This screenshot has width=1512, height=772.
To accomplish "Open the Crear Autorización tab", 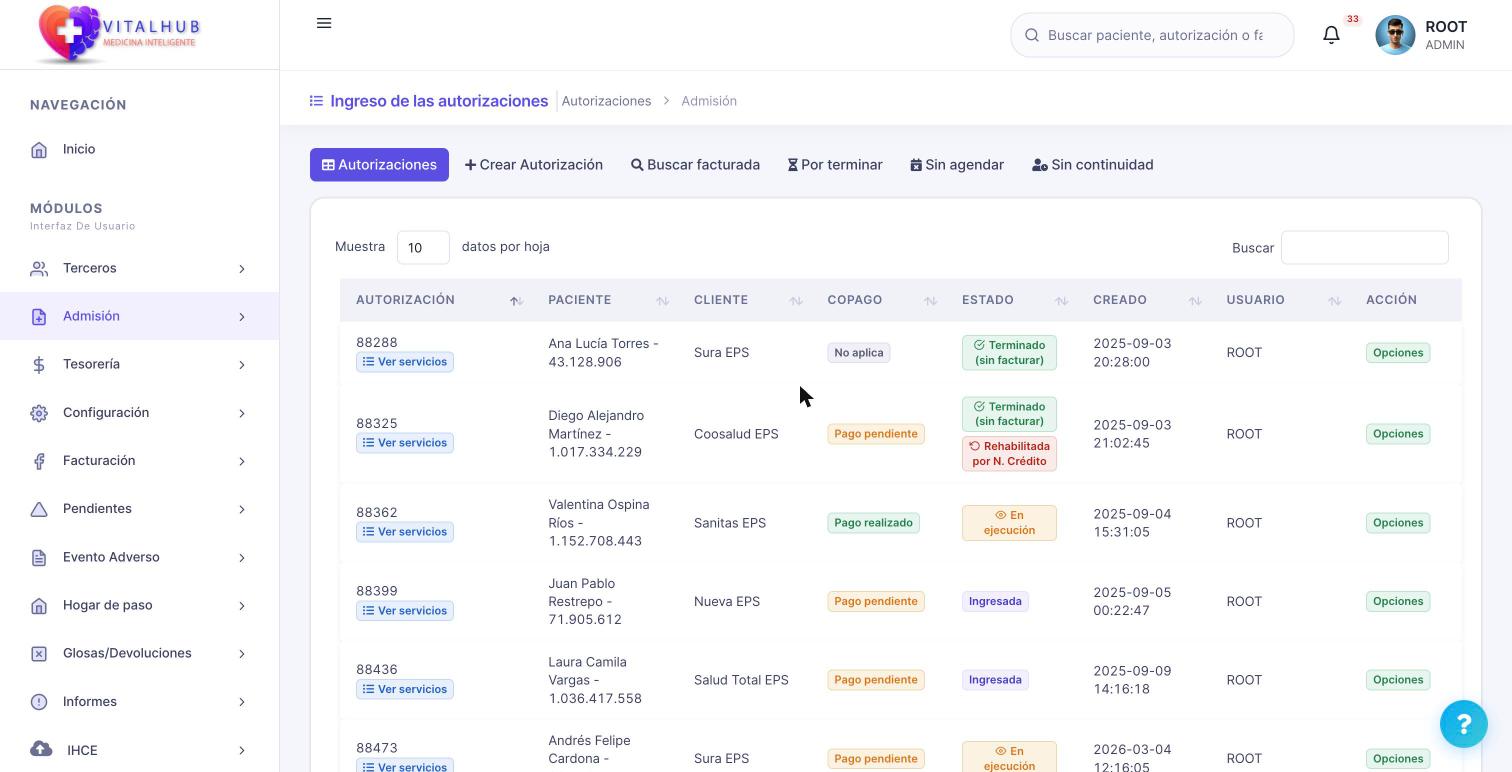I will click(534, 165).
